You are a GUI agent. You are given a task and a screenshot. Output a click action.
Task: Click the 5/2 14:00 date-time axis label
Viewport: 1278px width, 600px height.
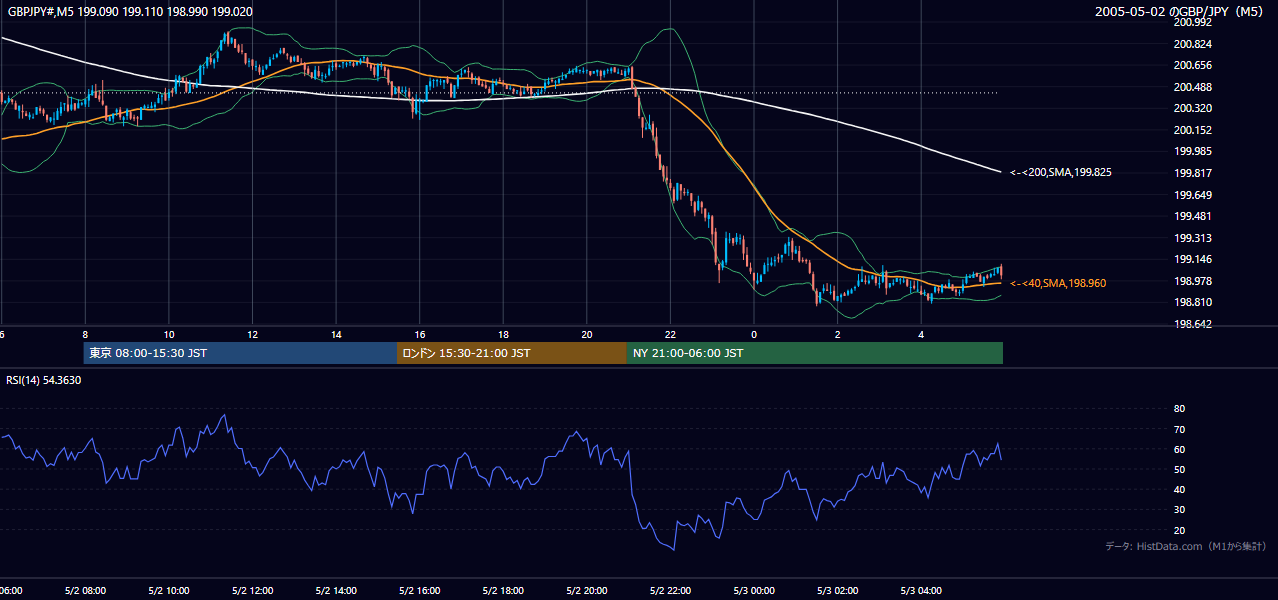point(336,591)
